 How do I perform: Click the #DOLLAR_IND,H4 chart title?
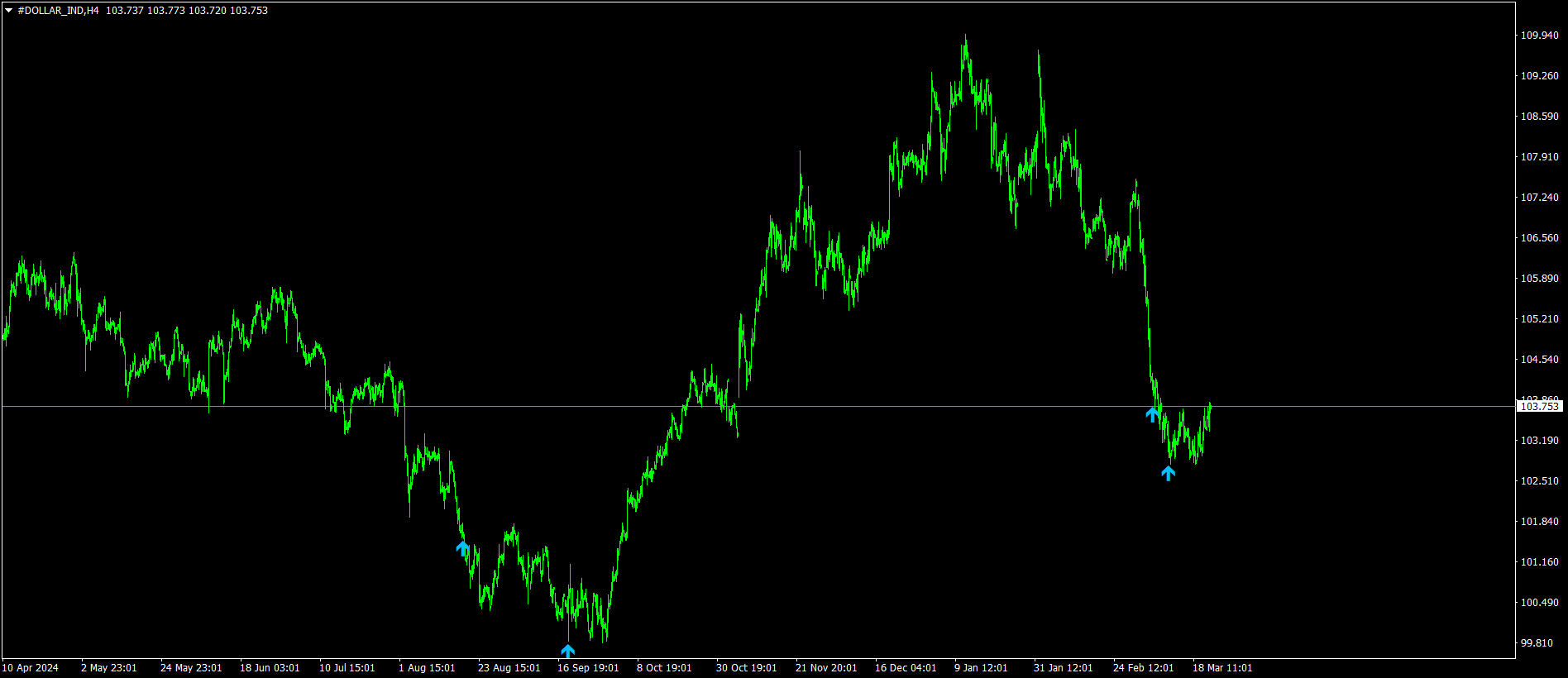(58, 11)
